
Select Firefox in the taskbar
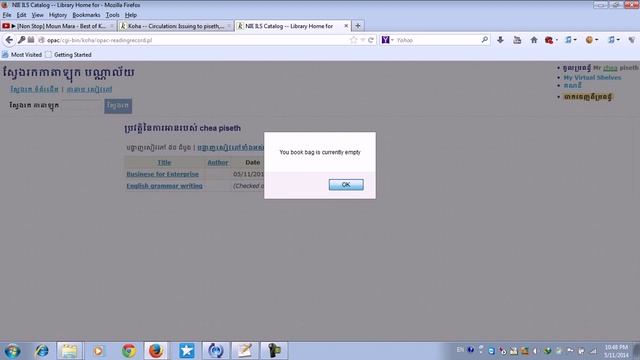tap(156, 351)
